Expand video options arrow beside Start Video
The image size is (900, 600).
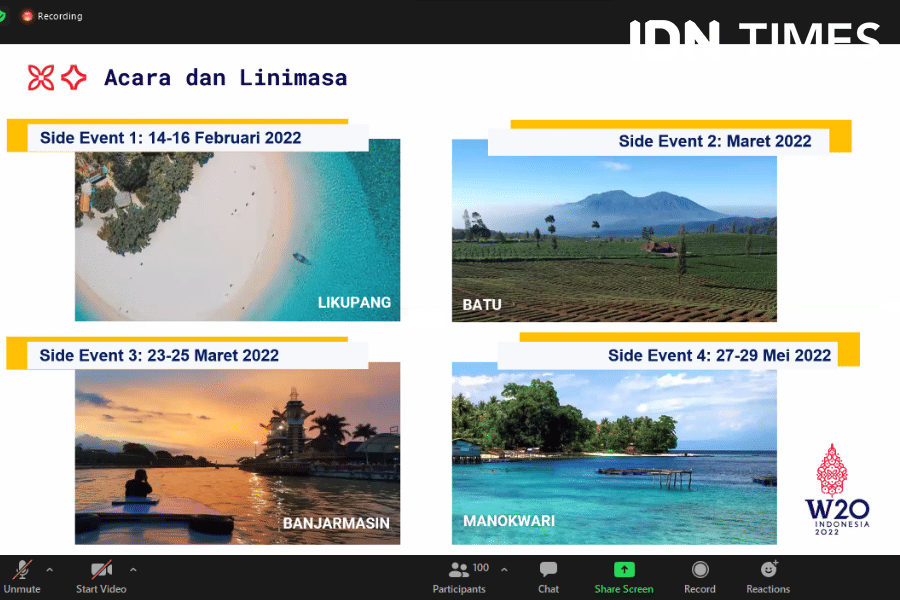(133, 570)
